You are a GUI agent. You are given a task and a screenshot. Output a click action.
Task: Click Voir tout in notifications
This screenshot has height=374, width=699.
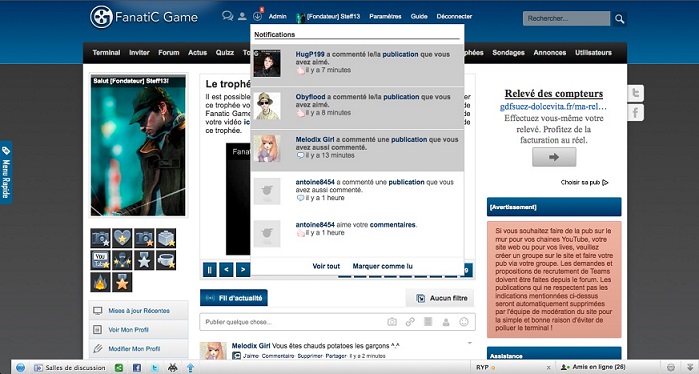[326, 266]
